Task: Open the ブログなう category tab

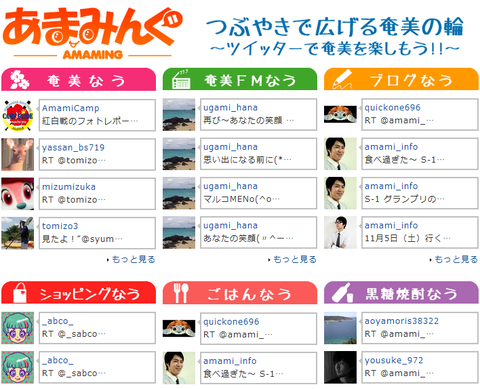Action: [401, 79]
